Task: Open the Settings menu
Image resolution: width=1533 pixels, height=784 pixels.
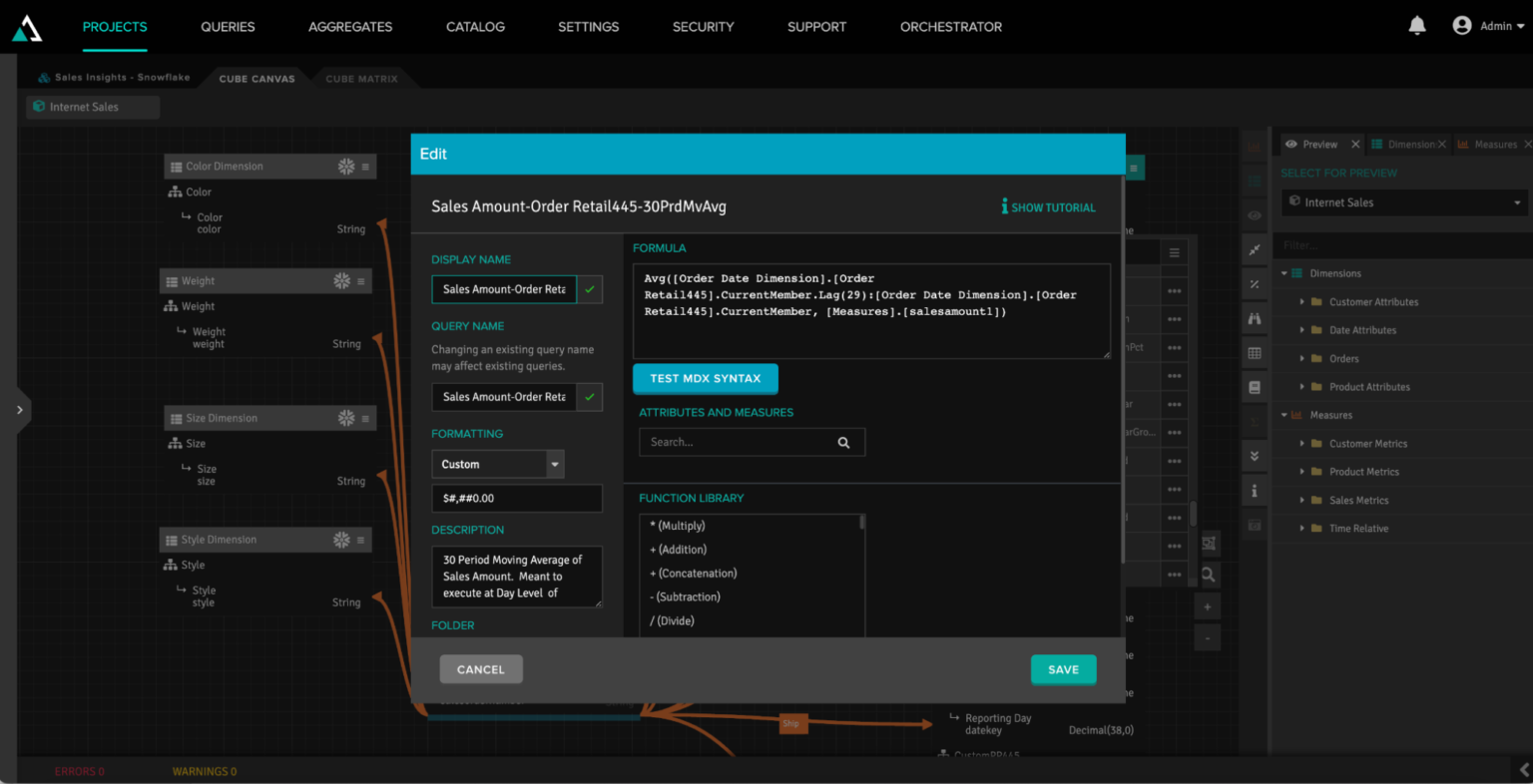Action: [x=589, y=27]
